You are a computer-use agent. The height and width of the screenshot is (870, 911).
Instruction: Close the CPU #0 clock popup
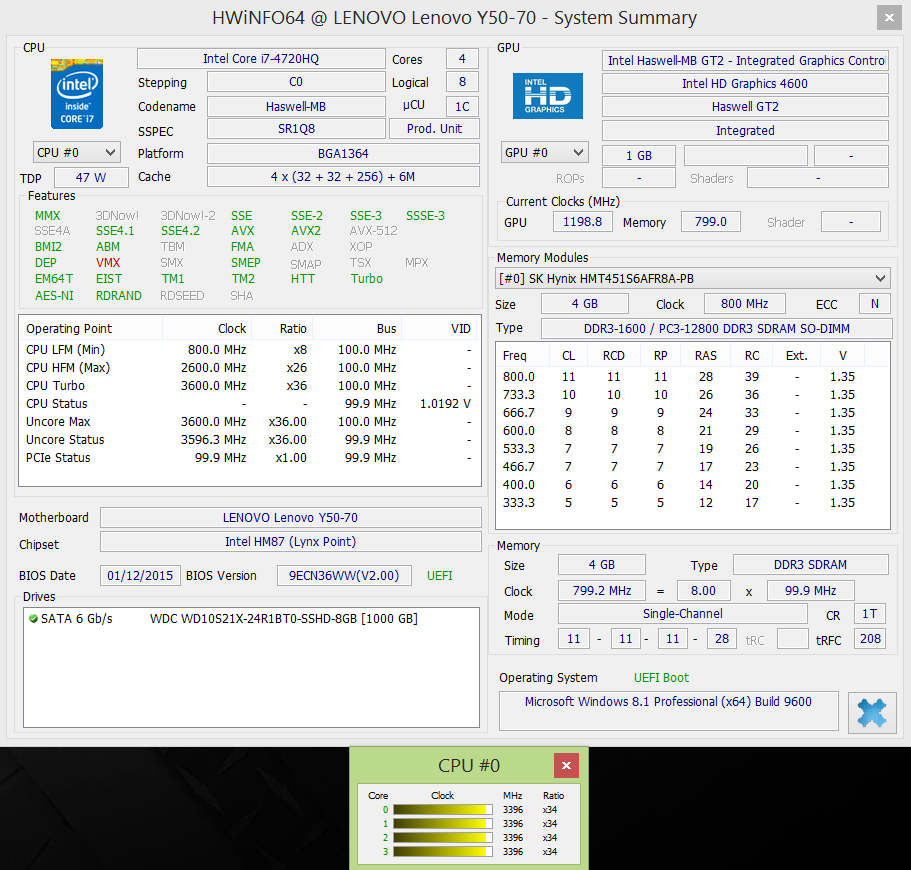(x=566, y=765)
